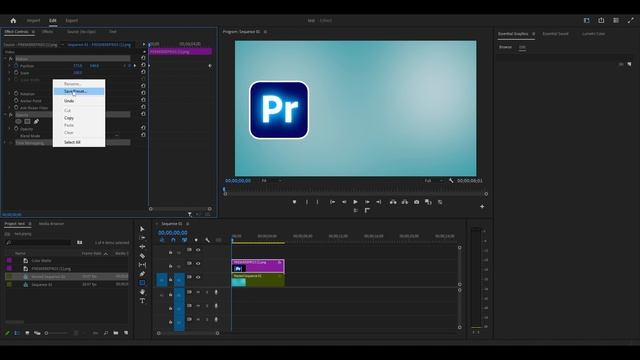This screenshot has width=640, height=360.
Task: Select the Pen tool in toolbar
Action: point(142,274)
